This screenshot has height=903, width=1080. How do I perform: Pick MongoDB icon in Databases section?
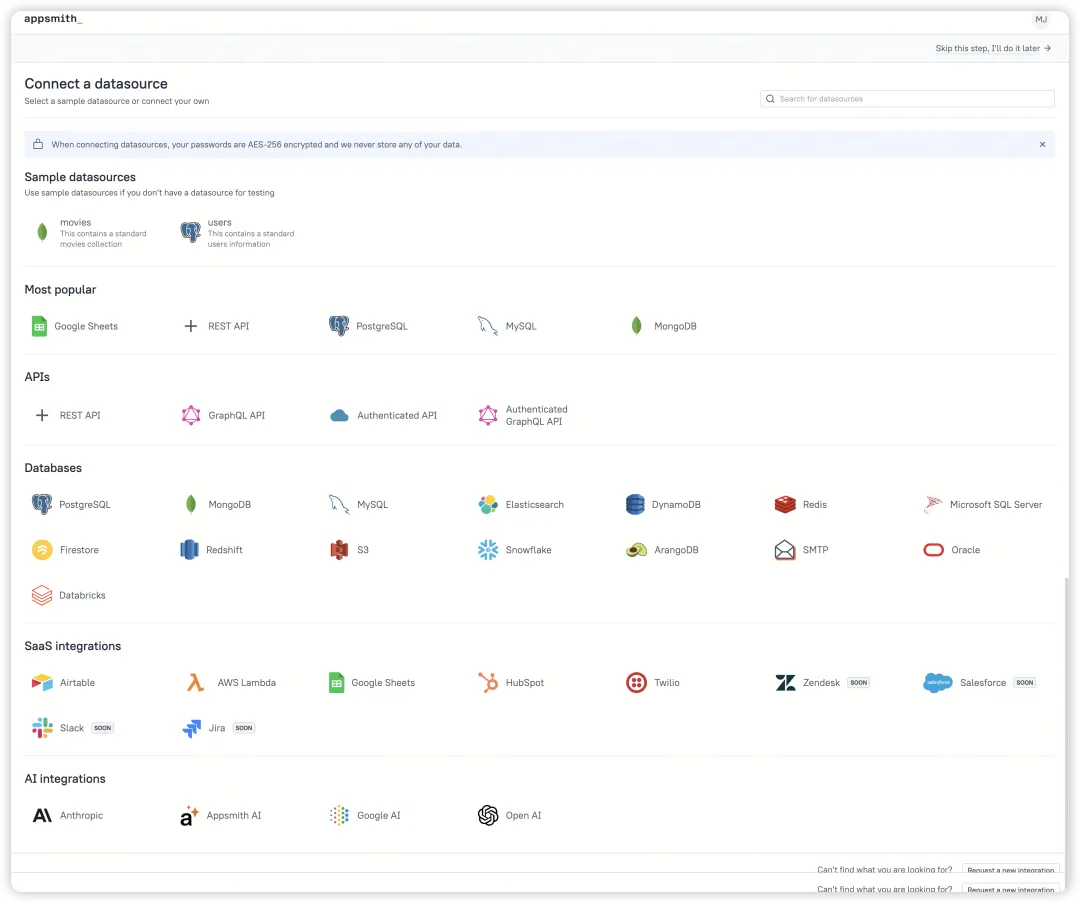[x=191, y=504]
